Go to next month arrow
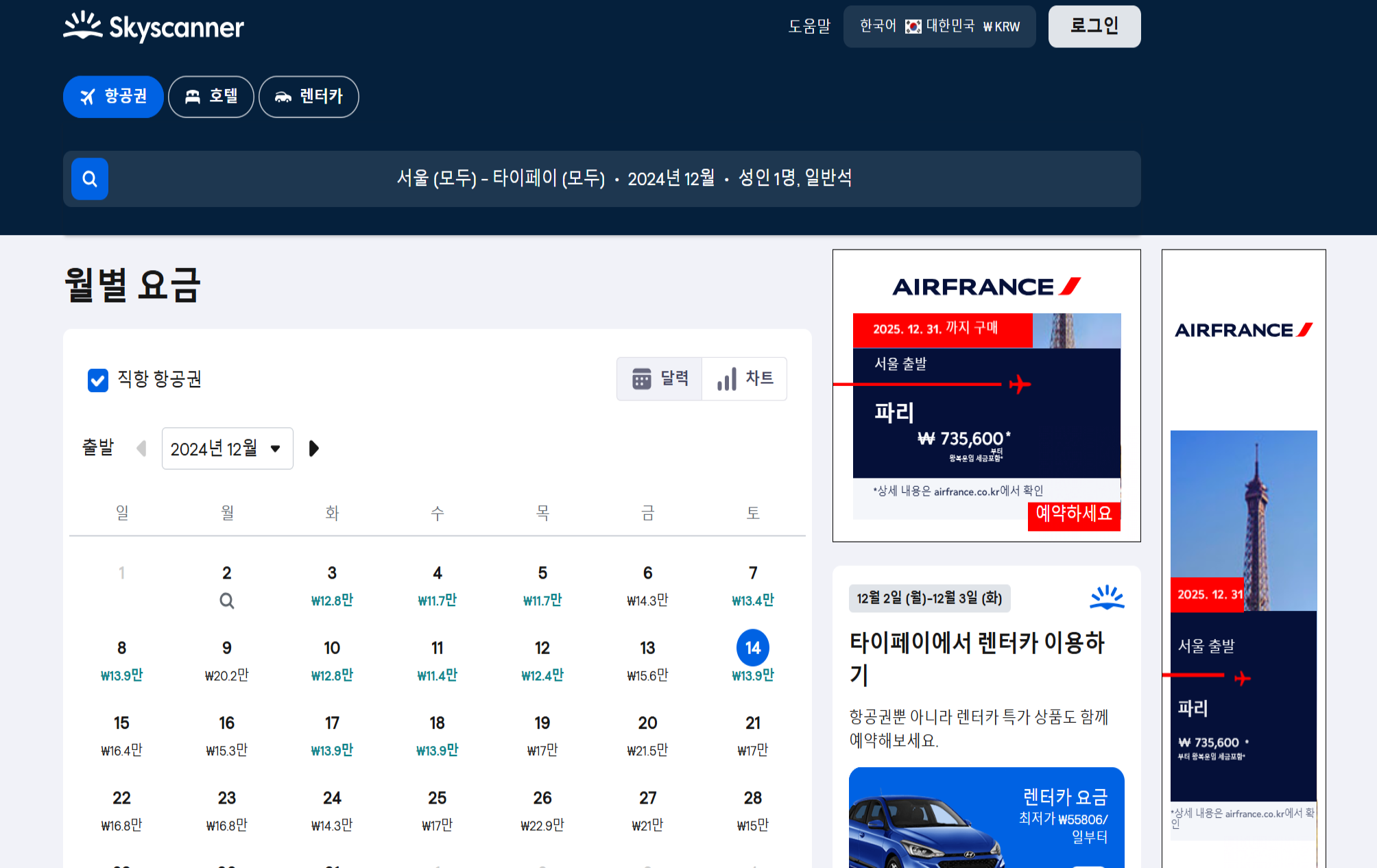This screenshot has height=868, width=1377. 313,448
